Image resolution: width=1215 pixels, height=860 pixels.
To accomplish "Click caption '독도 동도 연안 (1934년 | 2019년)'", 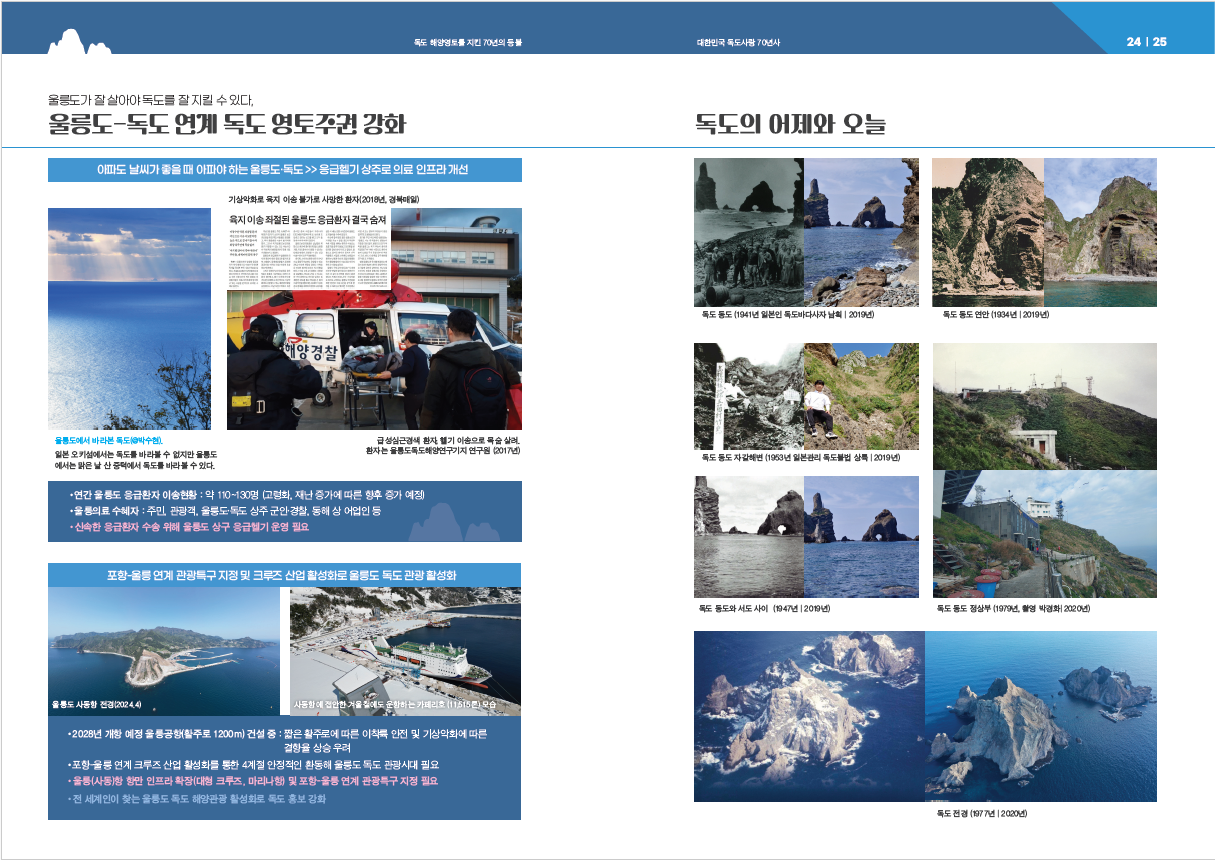I will pos(995,316).
